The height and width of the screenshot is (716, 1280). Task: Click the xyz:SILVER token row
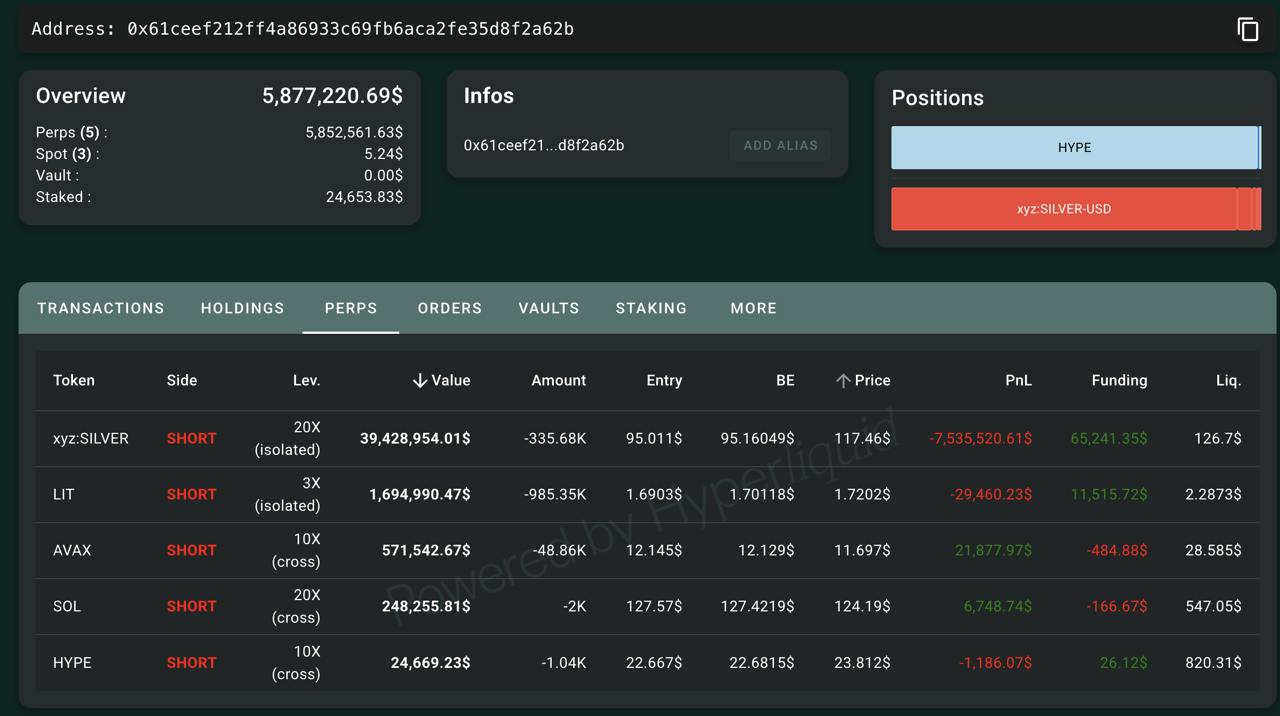pyautogui.click(x=91, y=438)
